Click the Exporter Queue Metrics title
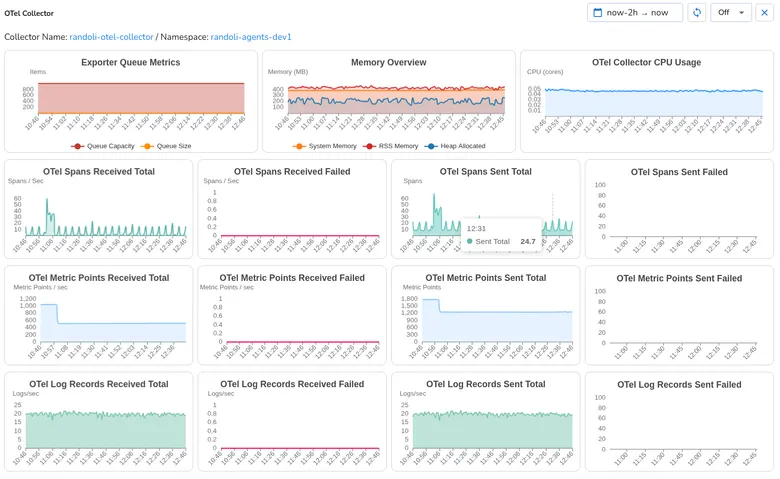 tap(130, 62)
